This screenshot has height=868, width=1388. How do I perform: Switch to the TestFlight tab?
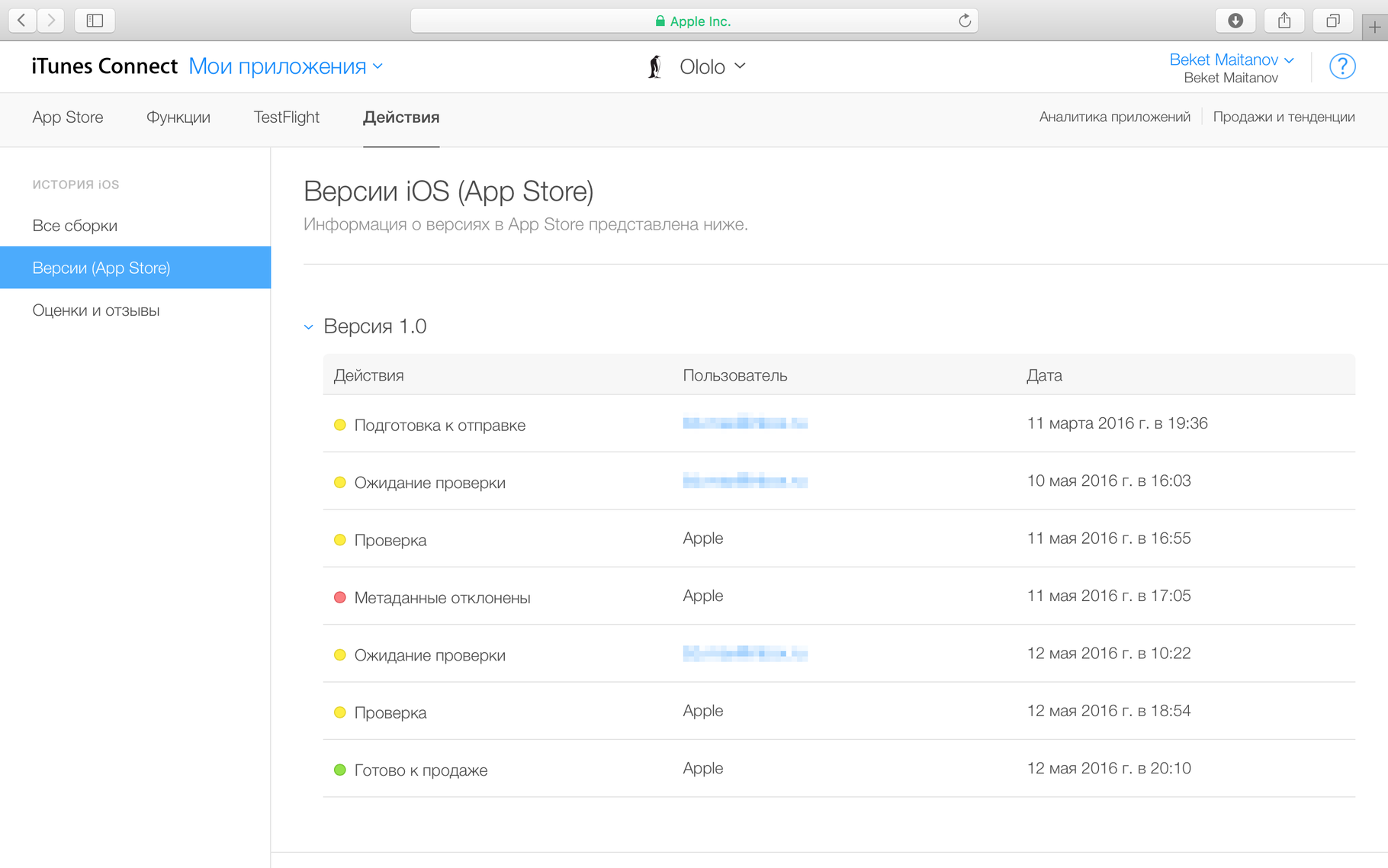287,117
